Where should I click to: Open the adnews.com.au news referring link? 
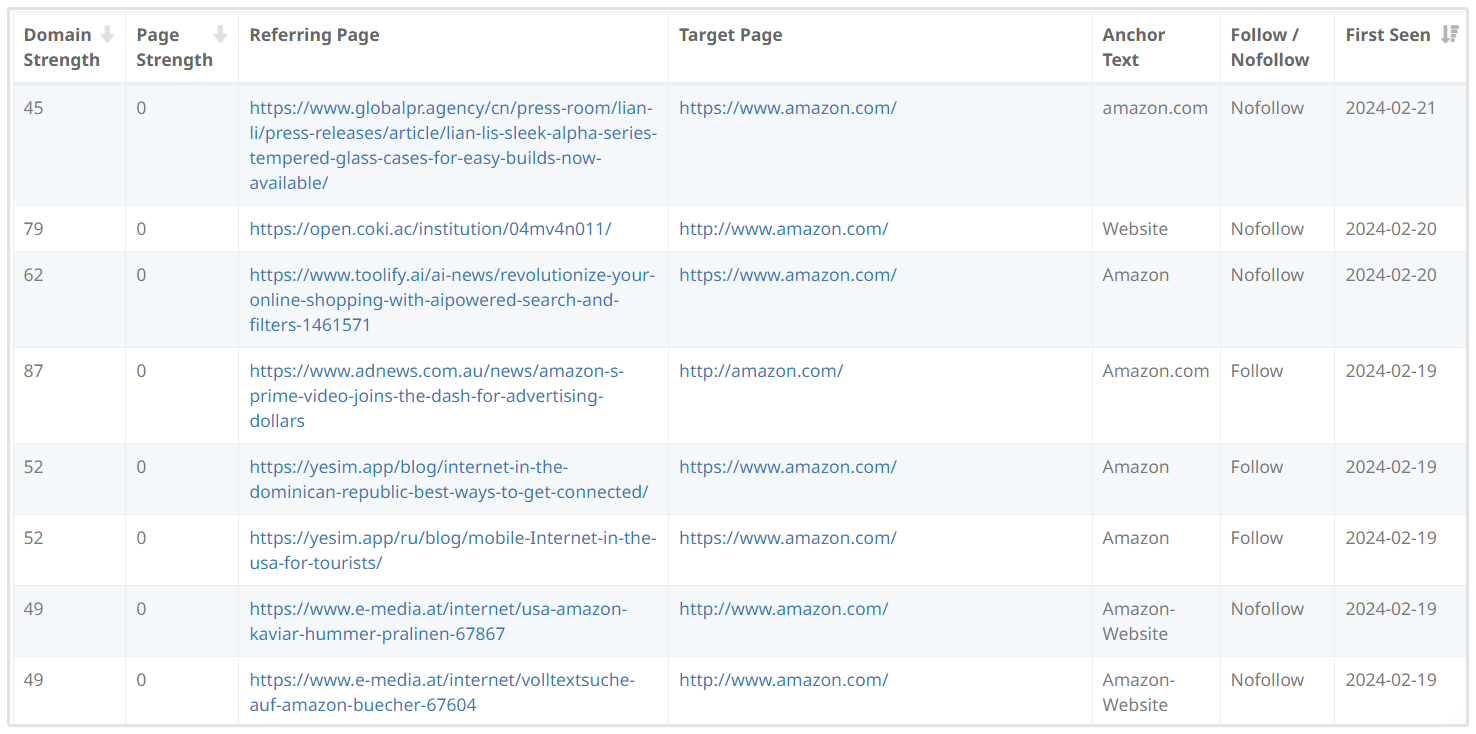pyautogui.click(x=436, y=396)
